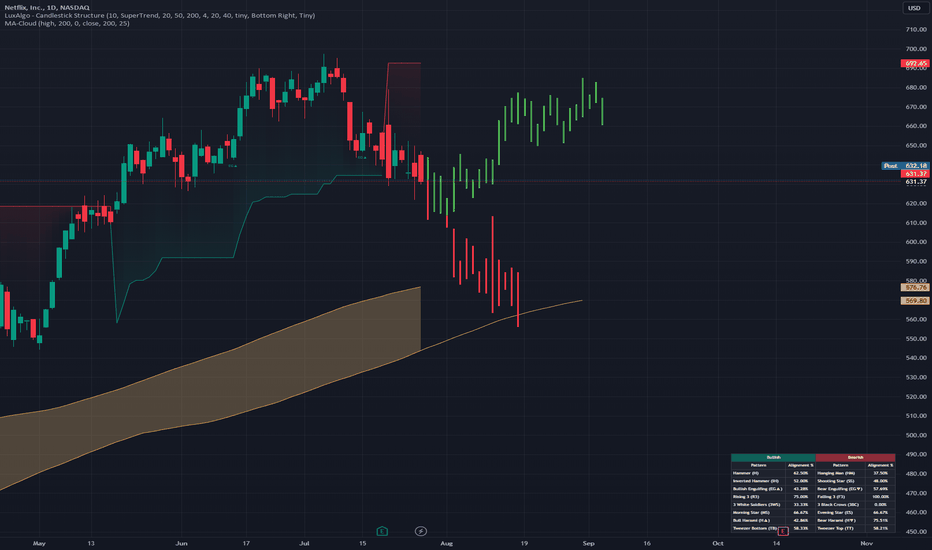Click the Bullish table header

click(773, 457)
